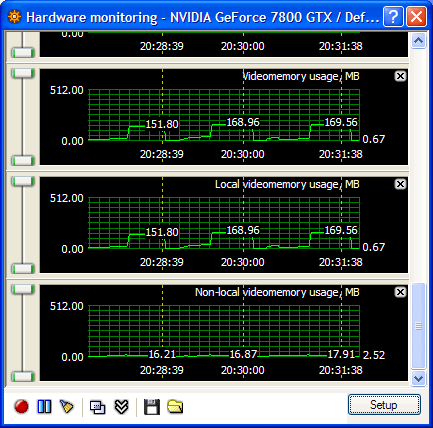Save the log using the floppy disk icon
The height and width of the screenshot is (428, 433).
[152, 407]
